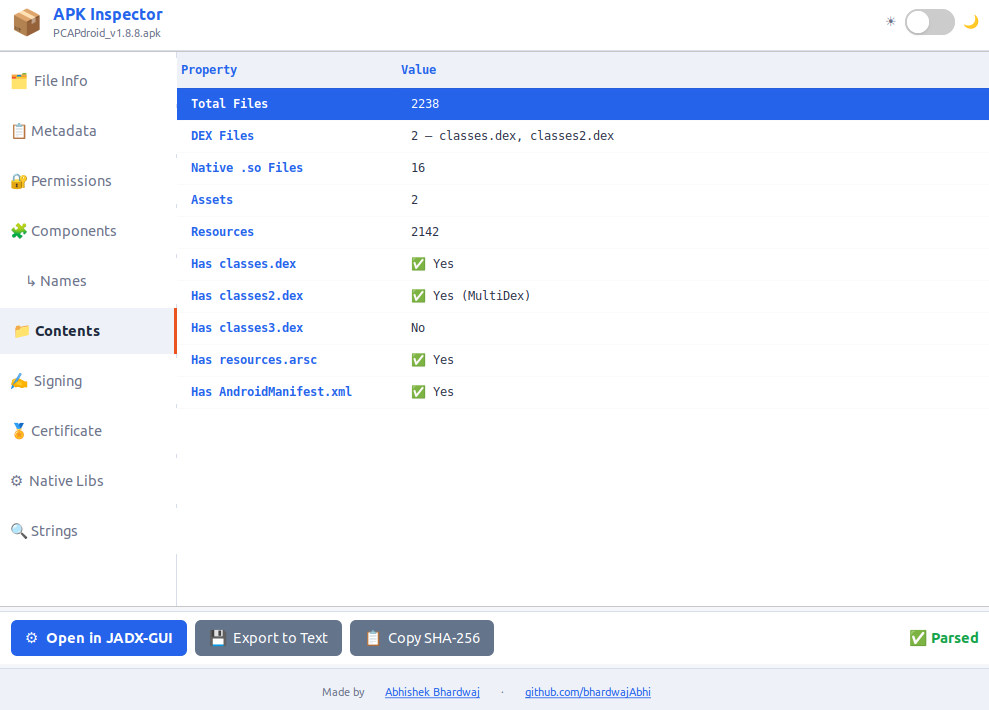Click the File Info folder icon
This screenshot has width=989, height=710.
tap(19, 81)
